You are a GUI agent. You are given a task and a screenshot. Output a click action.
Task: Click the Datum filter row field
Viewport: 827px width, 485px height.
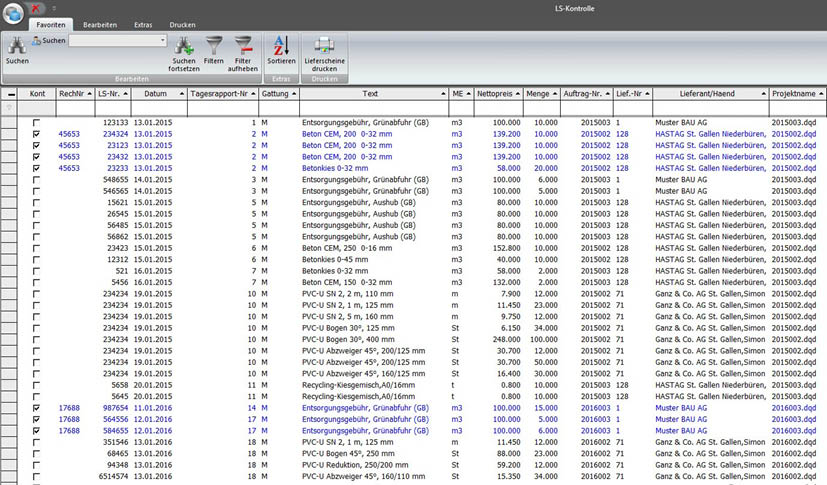click(x=158, y=108)
